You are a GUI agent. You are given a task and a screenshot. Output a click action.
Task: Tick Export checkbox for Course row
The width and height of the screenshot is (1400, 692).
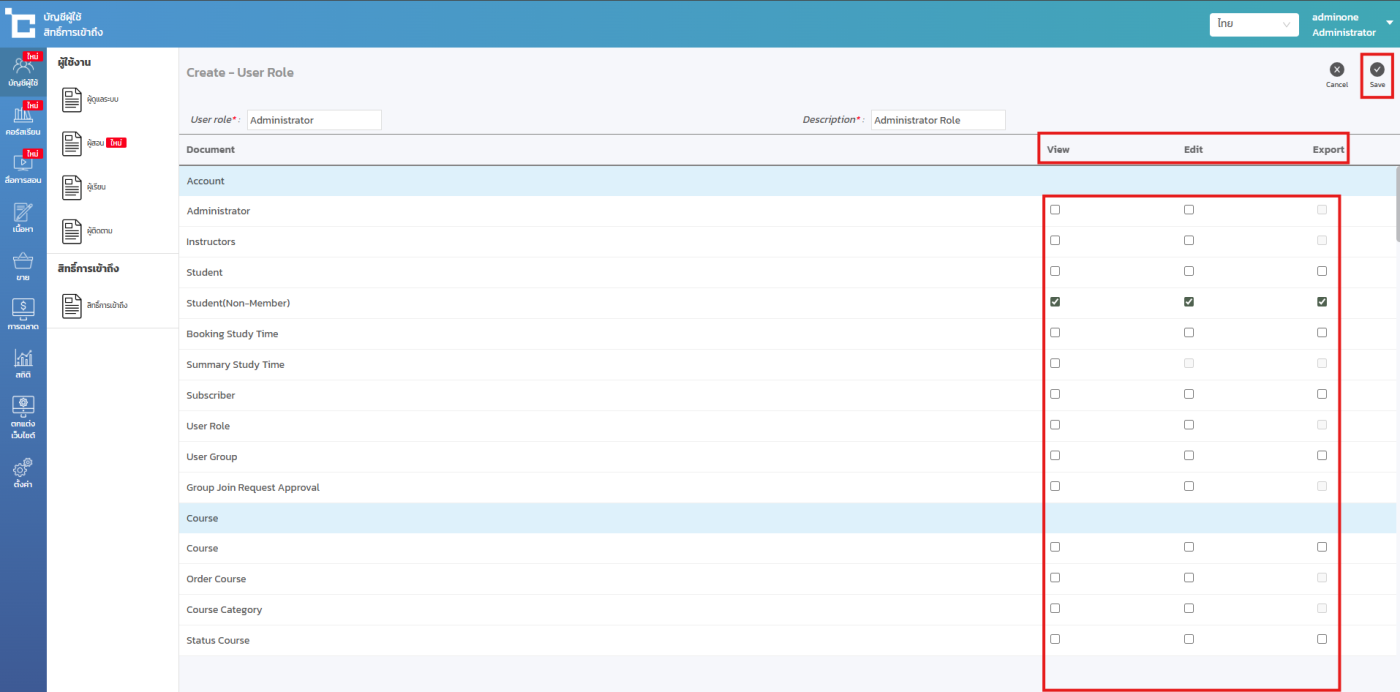(x=1322, y=547)
